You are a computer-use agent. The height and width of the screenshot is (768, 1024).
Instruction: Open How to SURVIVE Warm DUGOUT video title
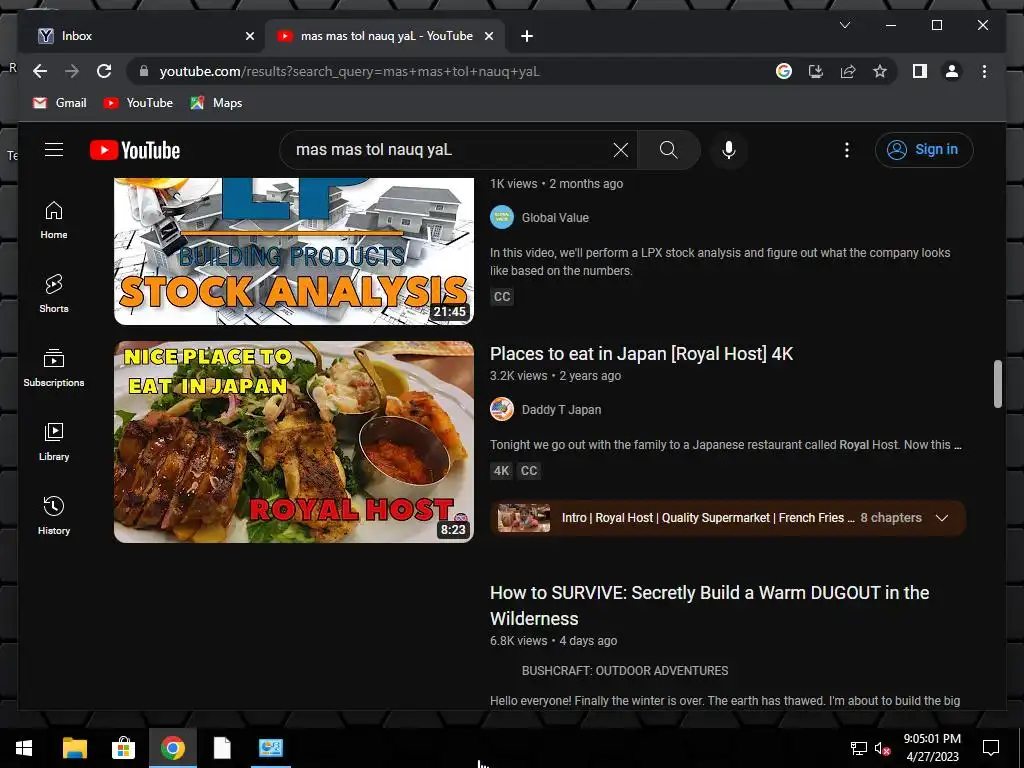coord(709,605)
